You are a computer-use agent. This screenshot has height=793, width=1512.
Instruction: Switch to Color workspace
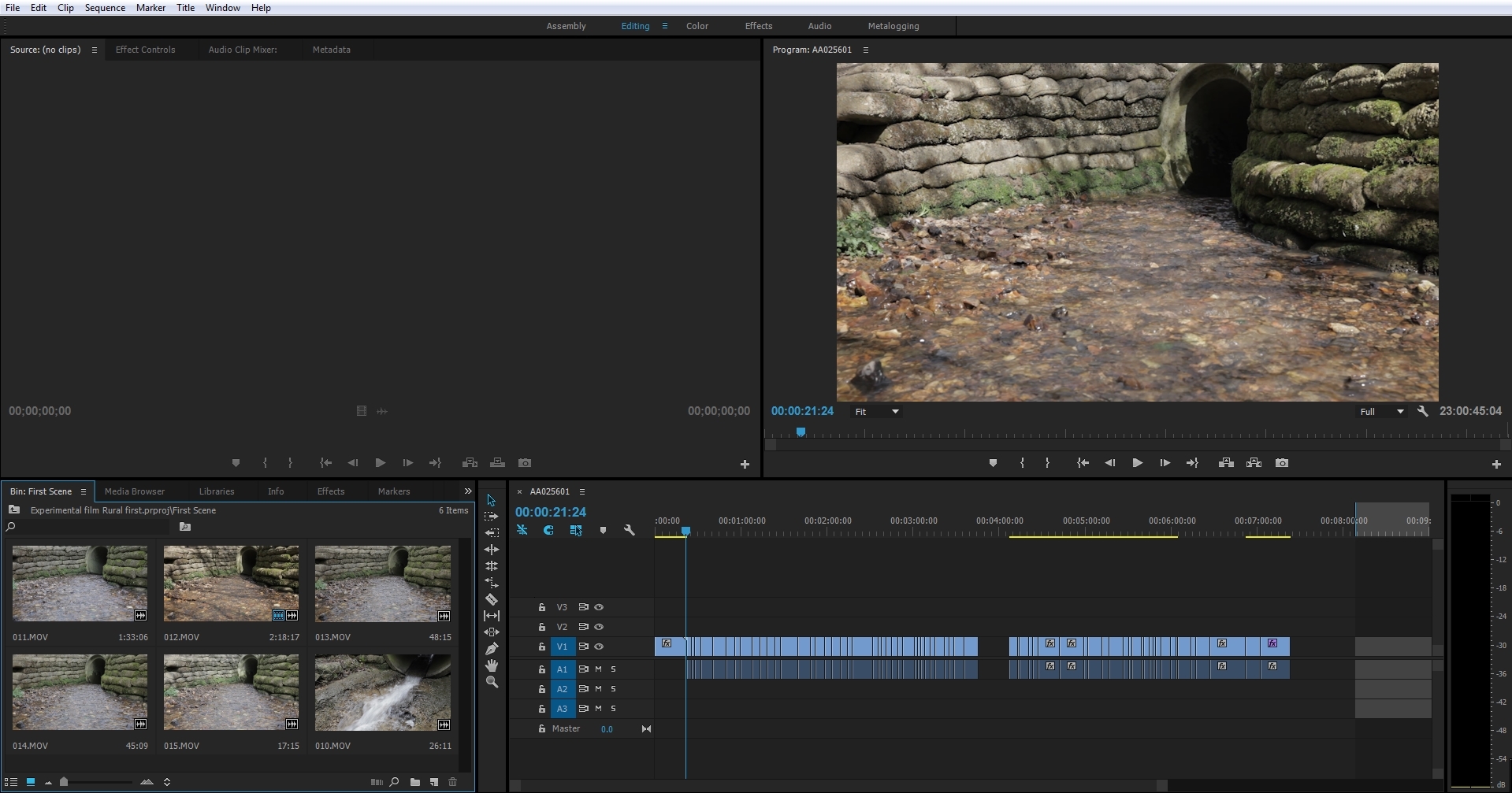click(697, 26)
